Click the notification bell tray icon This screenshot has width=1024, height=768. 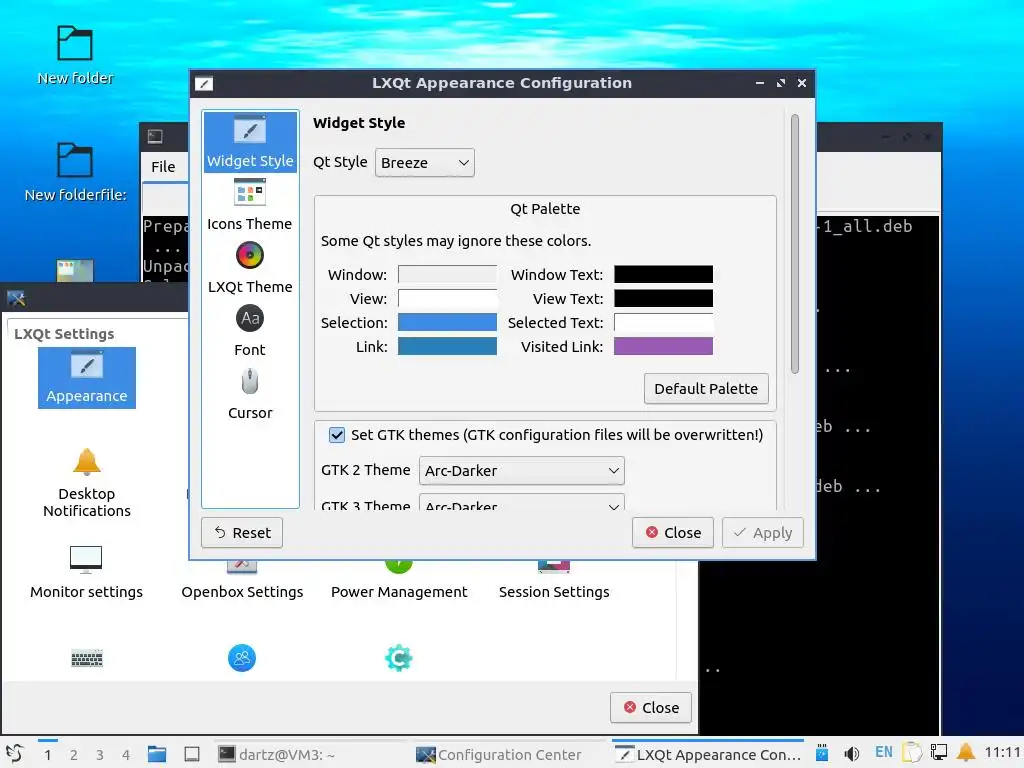click(966, 754)
